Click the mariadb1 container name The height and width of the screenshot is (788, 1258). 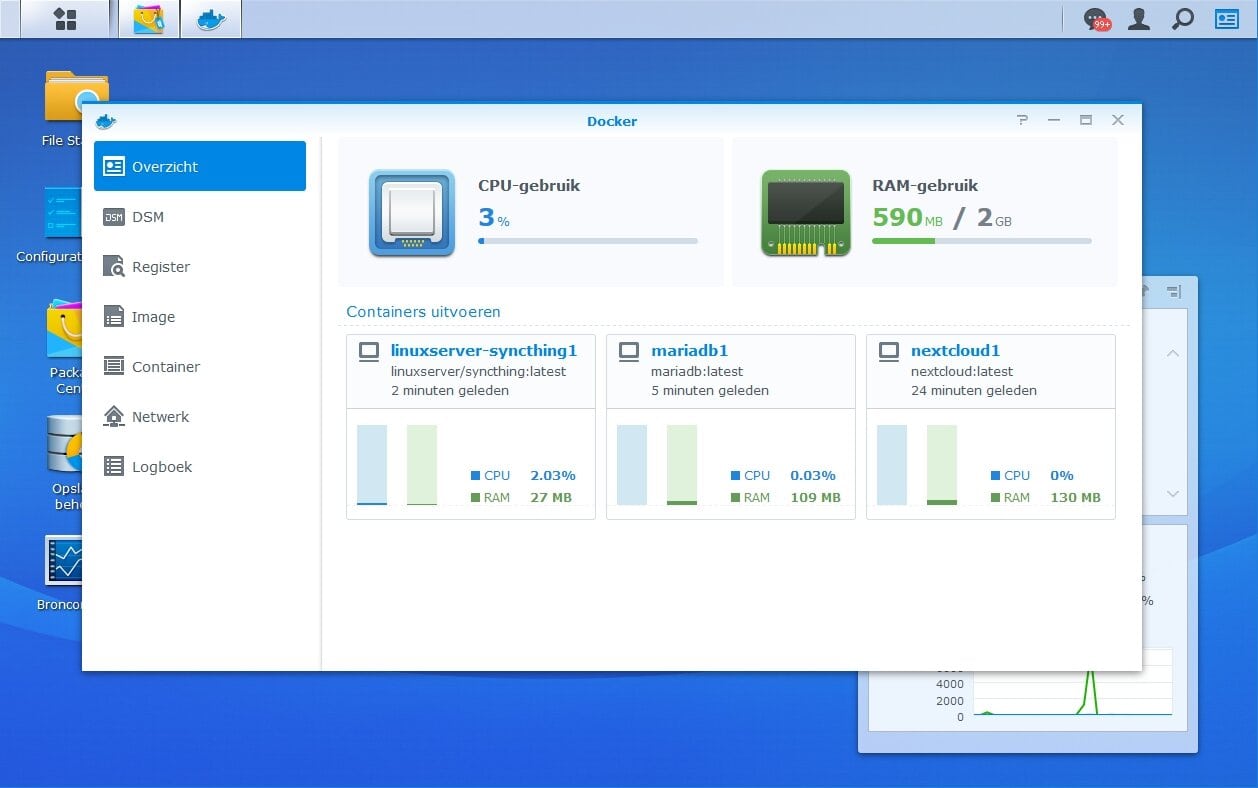[689, 351]
